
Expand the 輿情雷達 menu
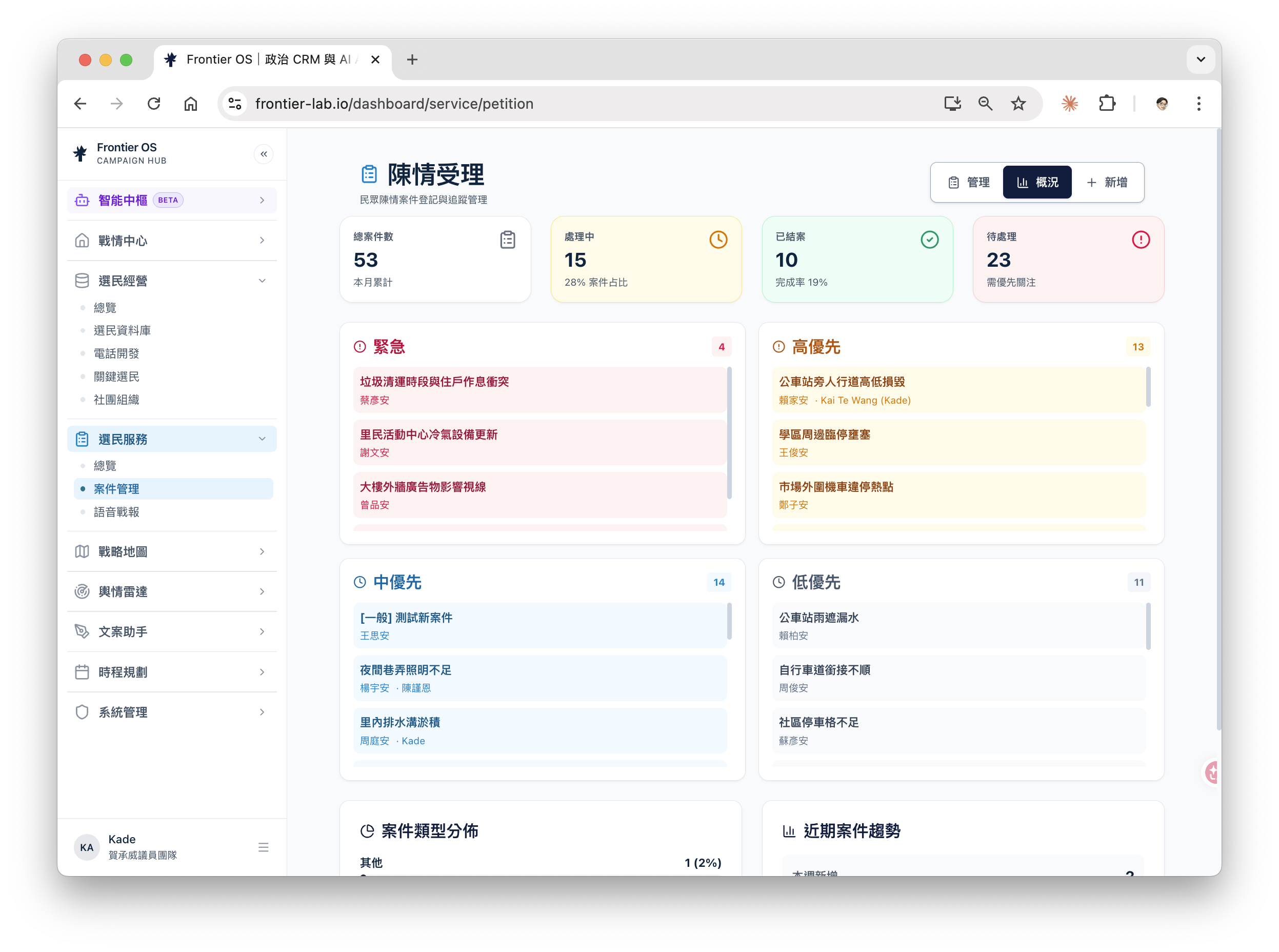[172, 591]
